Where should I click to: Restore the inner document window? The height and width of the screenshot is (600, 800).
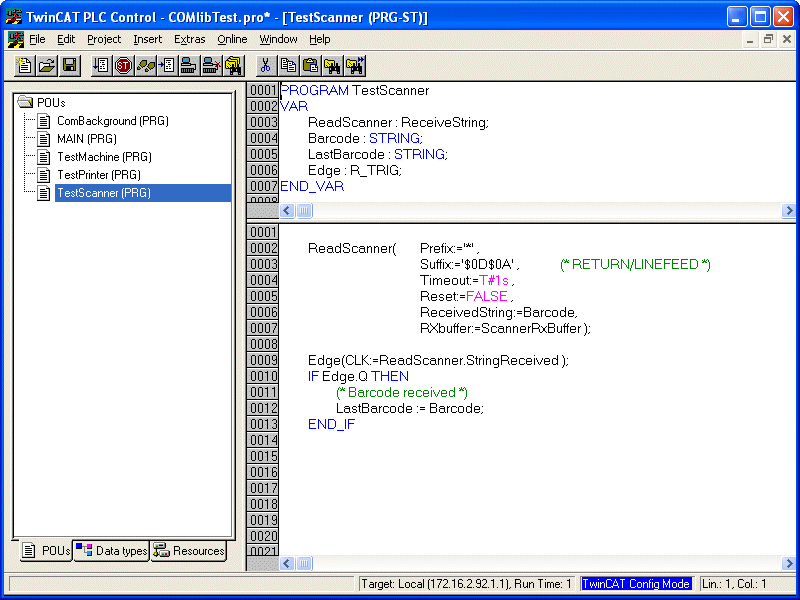pos(768,39)
